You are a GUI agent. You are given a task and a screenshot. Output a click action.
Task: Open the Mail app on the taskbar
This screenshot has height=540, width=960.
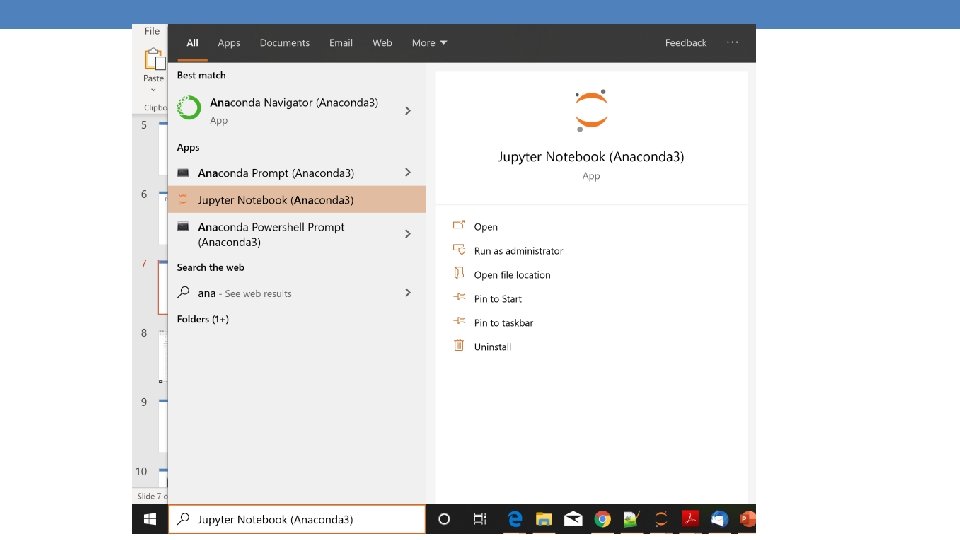click(x=573, y=519)
